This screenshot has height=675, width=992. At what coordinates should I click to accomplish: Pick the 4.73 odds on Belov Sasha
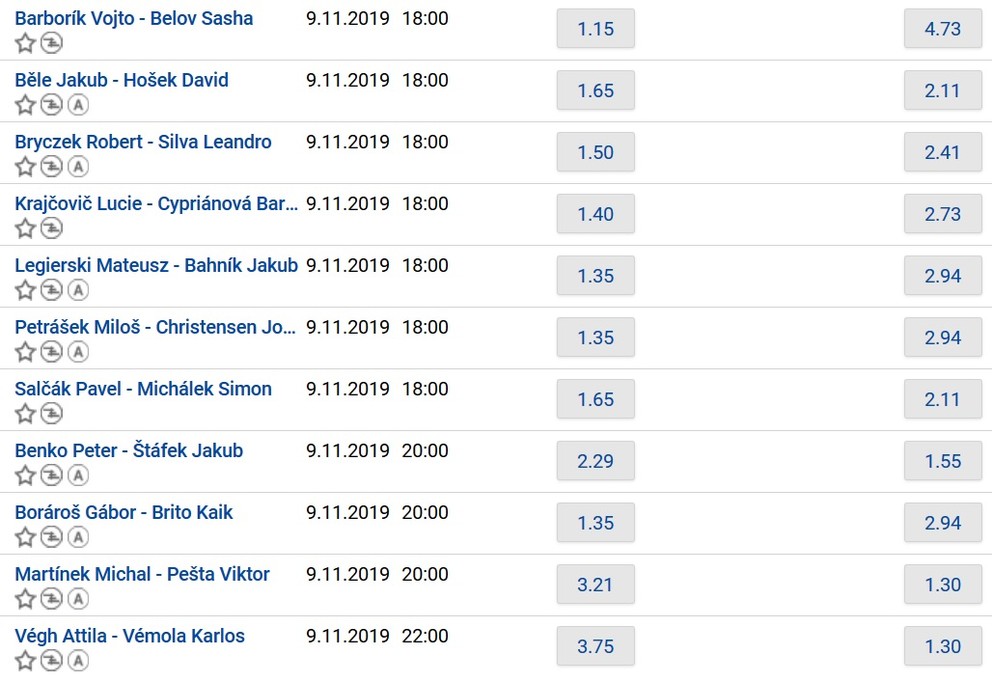coord(942,29)
